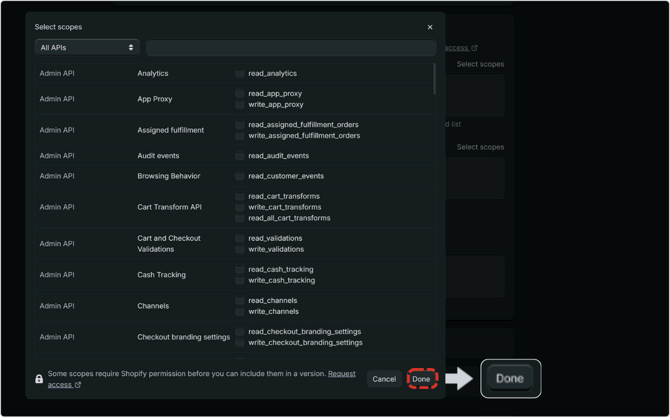Confirm scopes with the highlighted Done button
Screen dimensions: 670x420
click(421, 379)
